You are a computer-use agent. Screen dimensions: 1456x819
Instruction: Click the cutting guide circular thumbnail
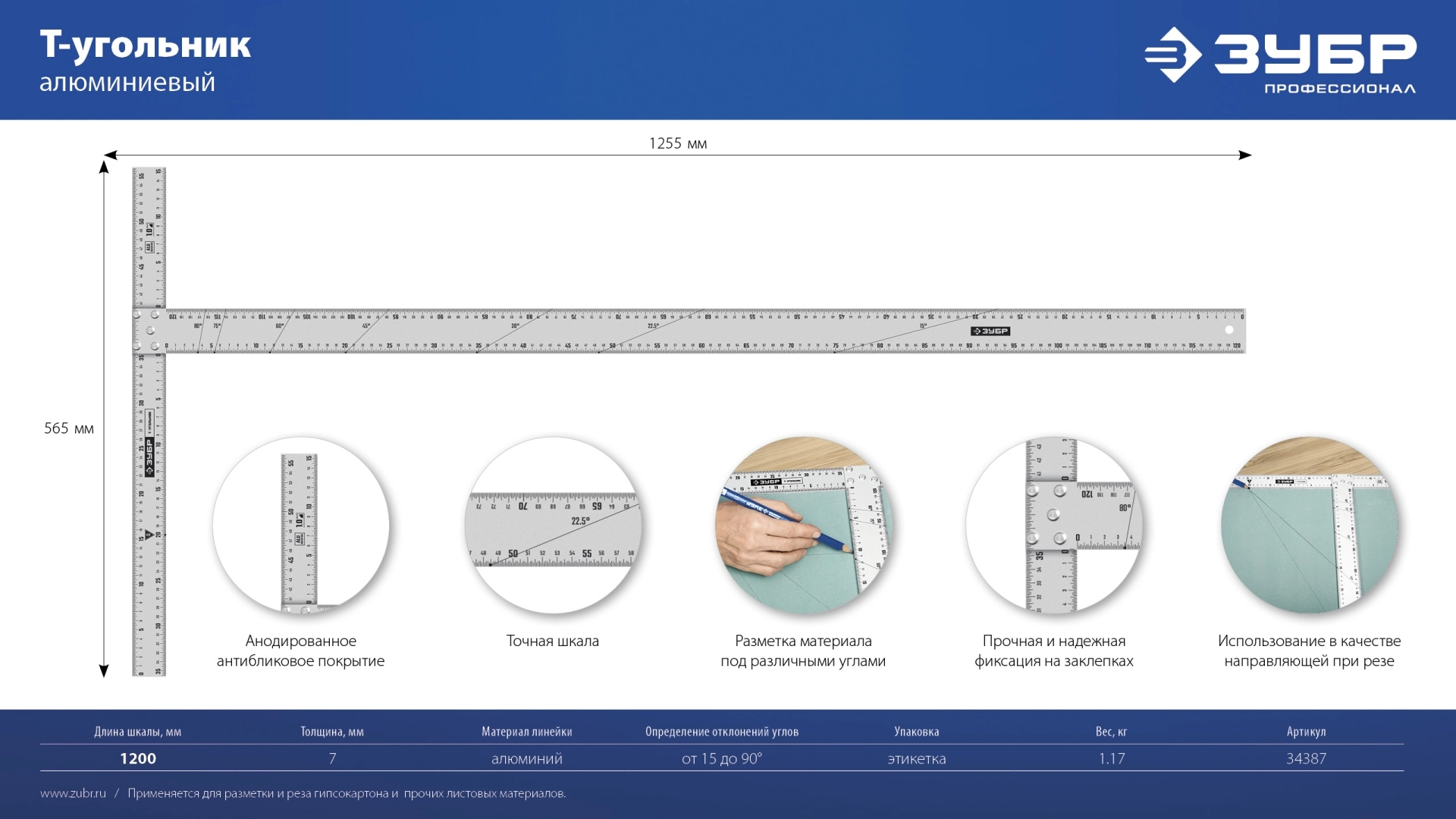click(1309, 525)
